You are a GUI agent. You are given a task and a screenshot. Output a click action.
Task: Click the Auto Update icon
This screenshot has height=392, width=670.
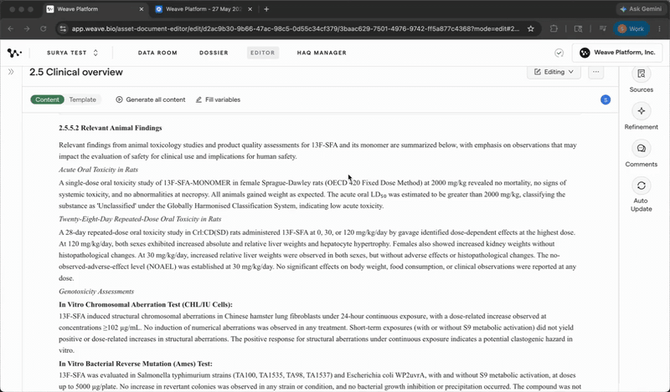pos(641,186)
